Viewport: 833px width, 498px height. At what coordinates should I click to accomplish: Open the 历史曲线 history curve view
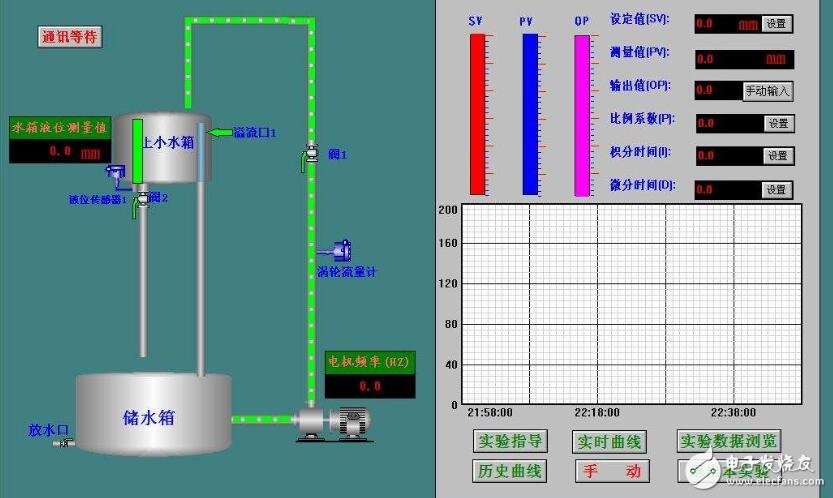[x=510, y=470]
